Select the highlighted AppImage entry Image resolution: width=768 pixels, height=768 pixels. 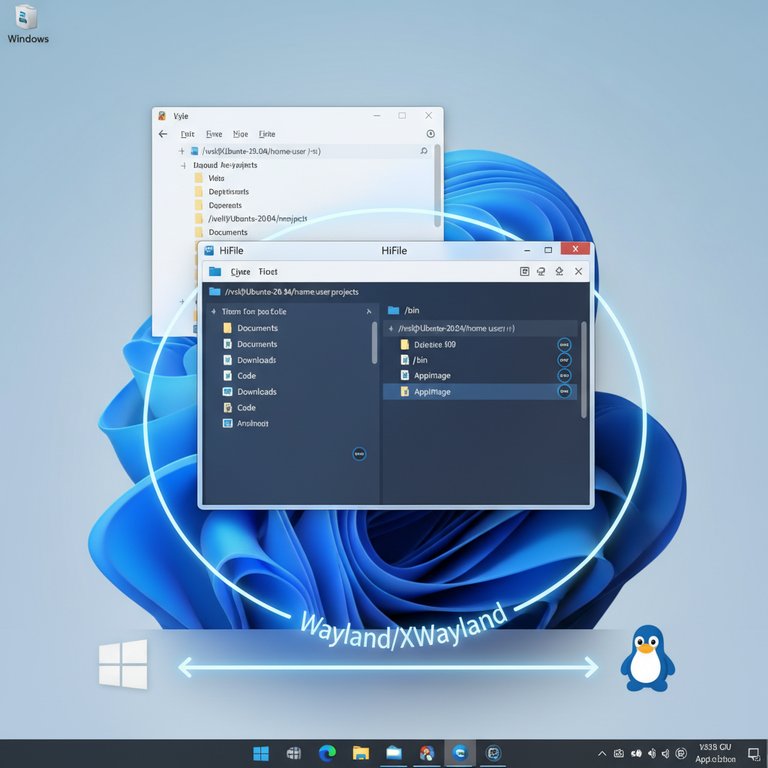[480, 391]
